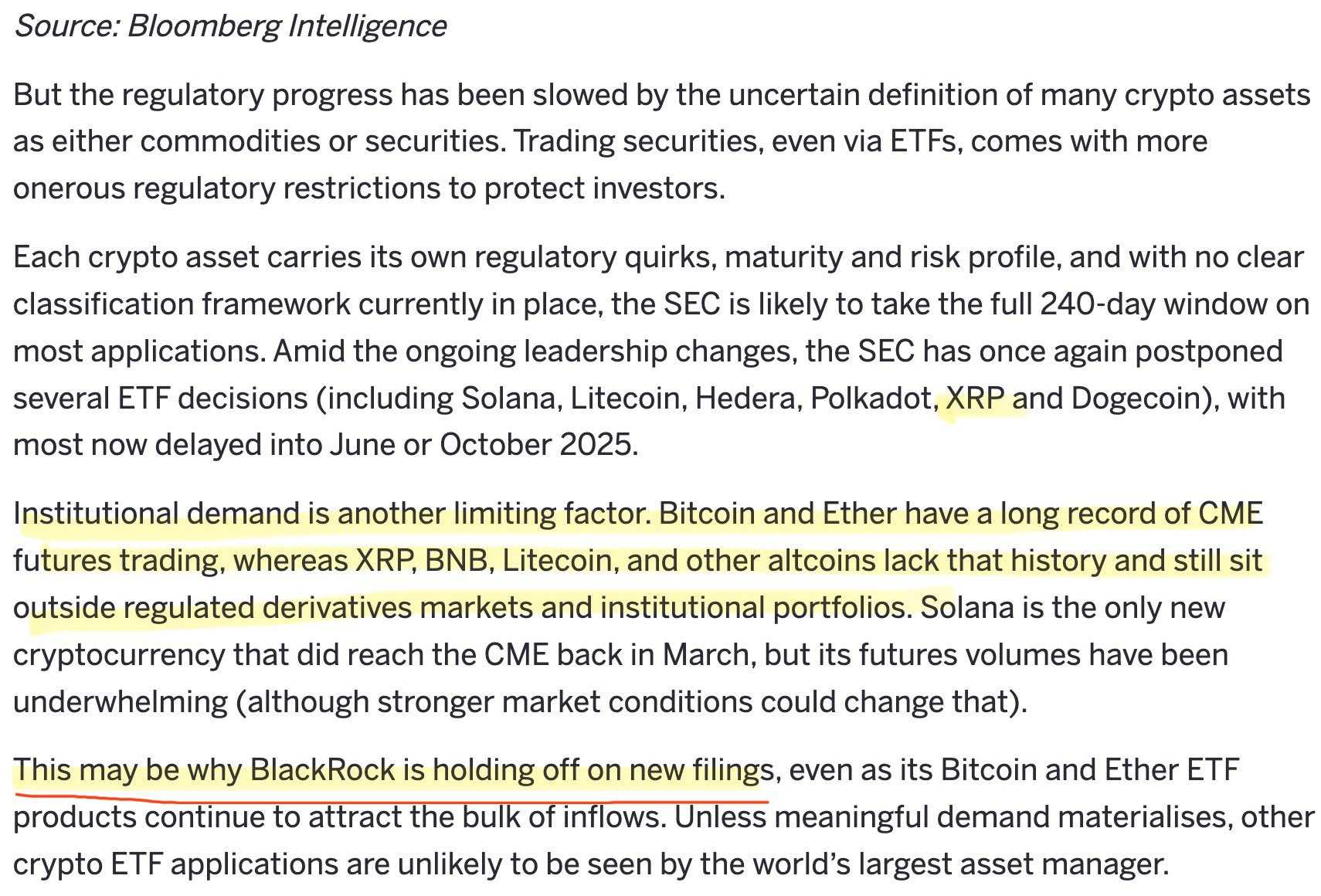Click the word 'Polkadot' in the ETF list
This screenshot has width=1321, height=896.
[872, 399]
